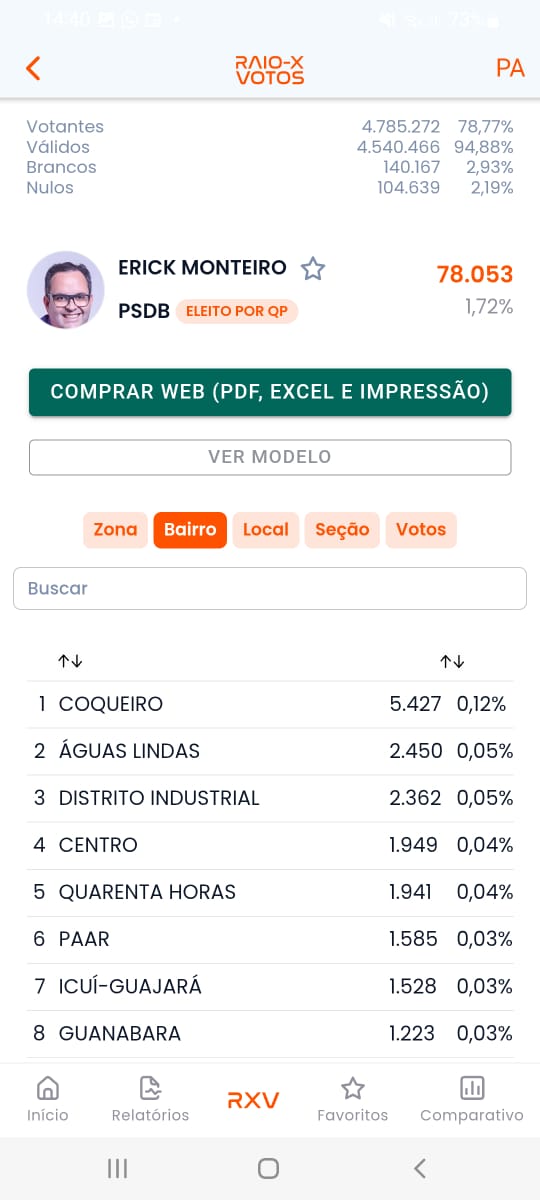Tap the Android recent apps button
Screen dimensions: 540x1200
tap(117, 1168)
